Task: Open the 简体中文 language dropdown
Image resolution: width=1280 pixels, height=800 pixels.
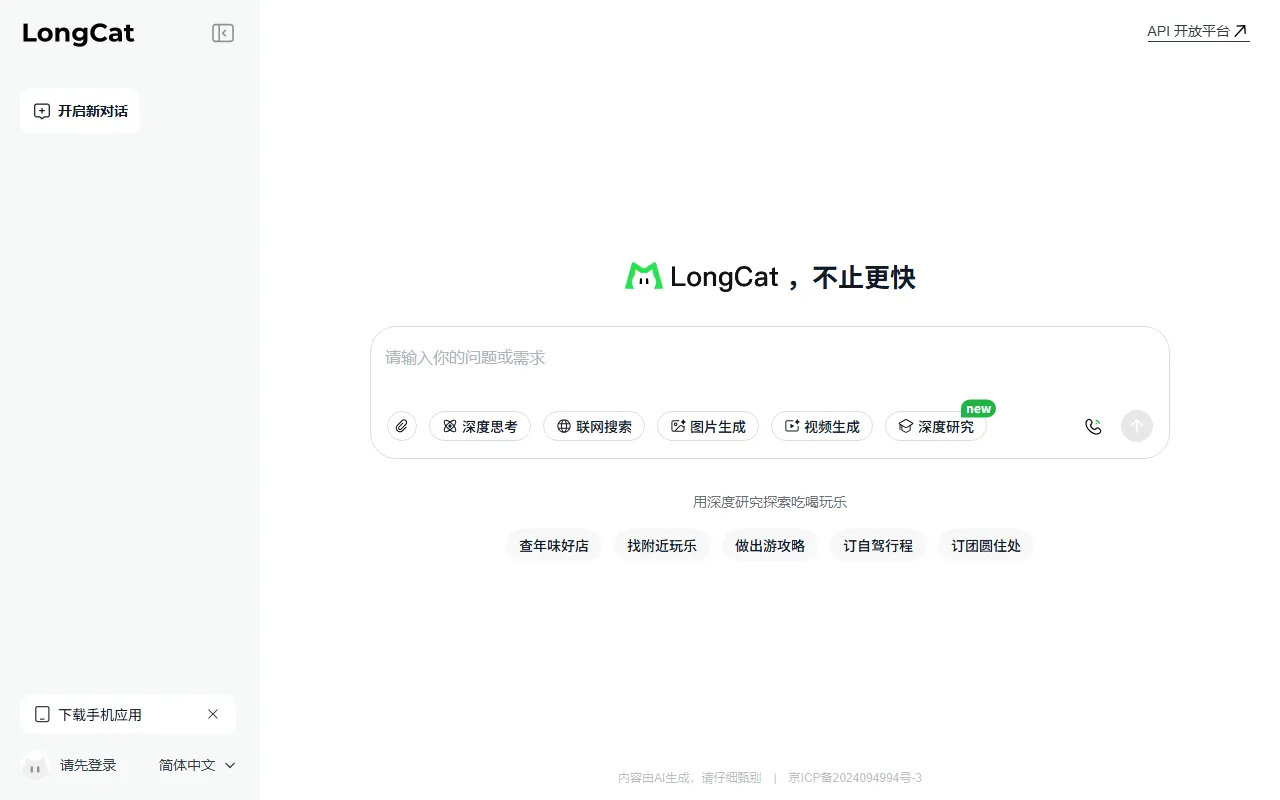Action: tap(197, 765)
